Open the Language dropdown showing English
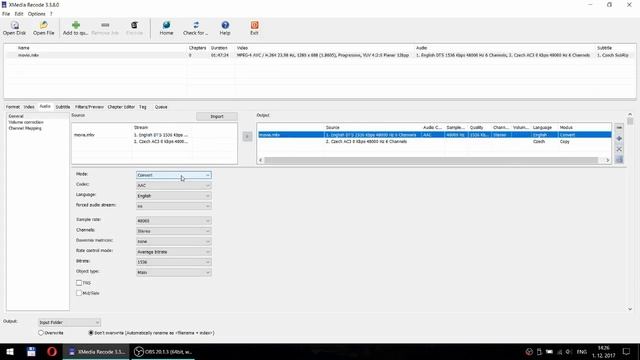Screen dimensions: 640x360 [x=173, y=196]
